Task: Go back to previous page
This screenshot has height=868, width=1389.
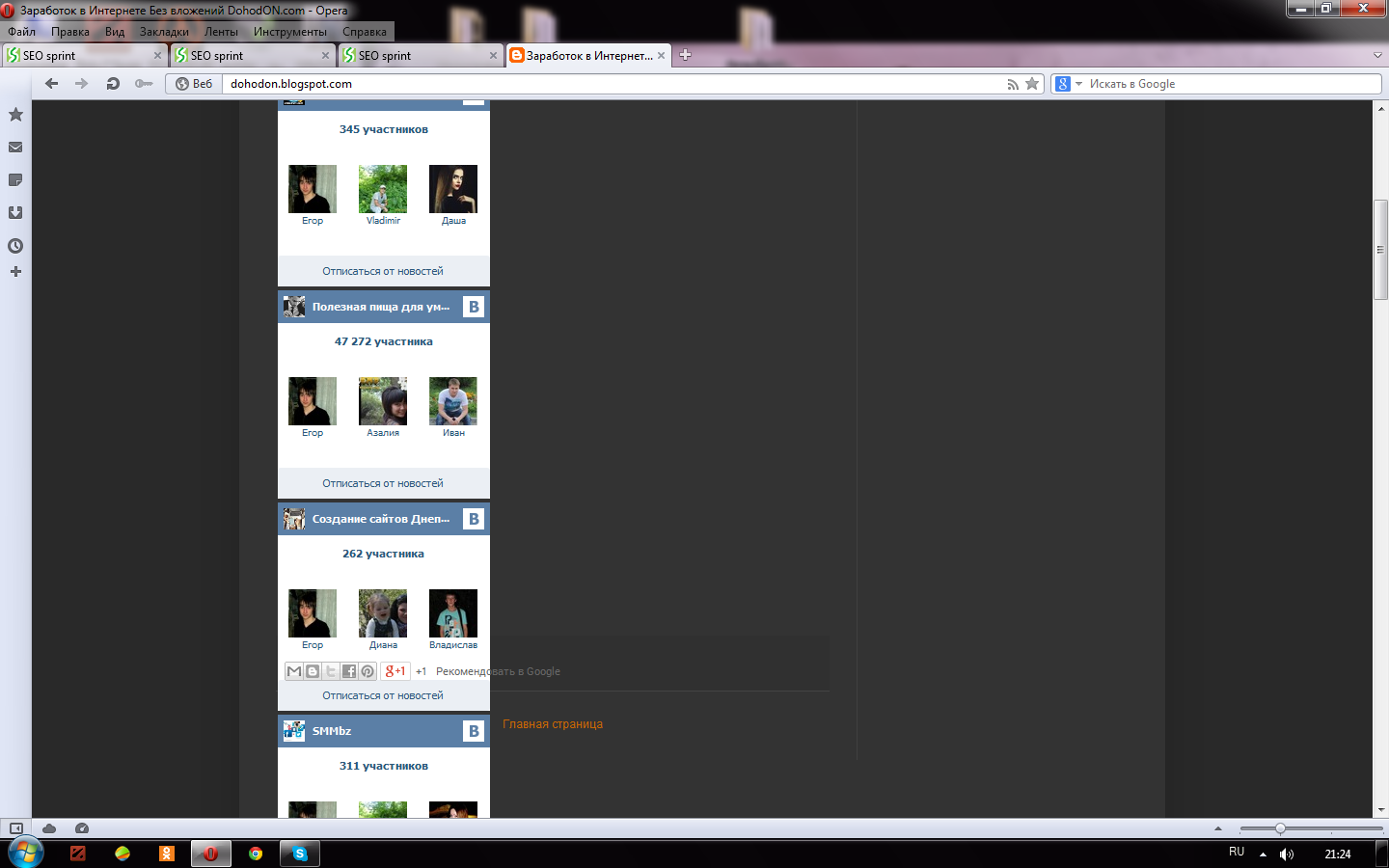Action: click(52, 84)
